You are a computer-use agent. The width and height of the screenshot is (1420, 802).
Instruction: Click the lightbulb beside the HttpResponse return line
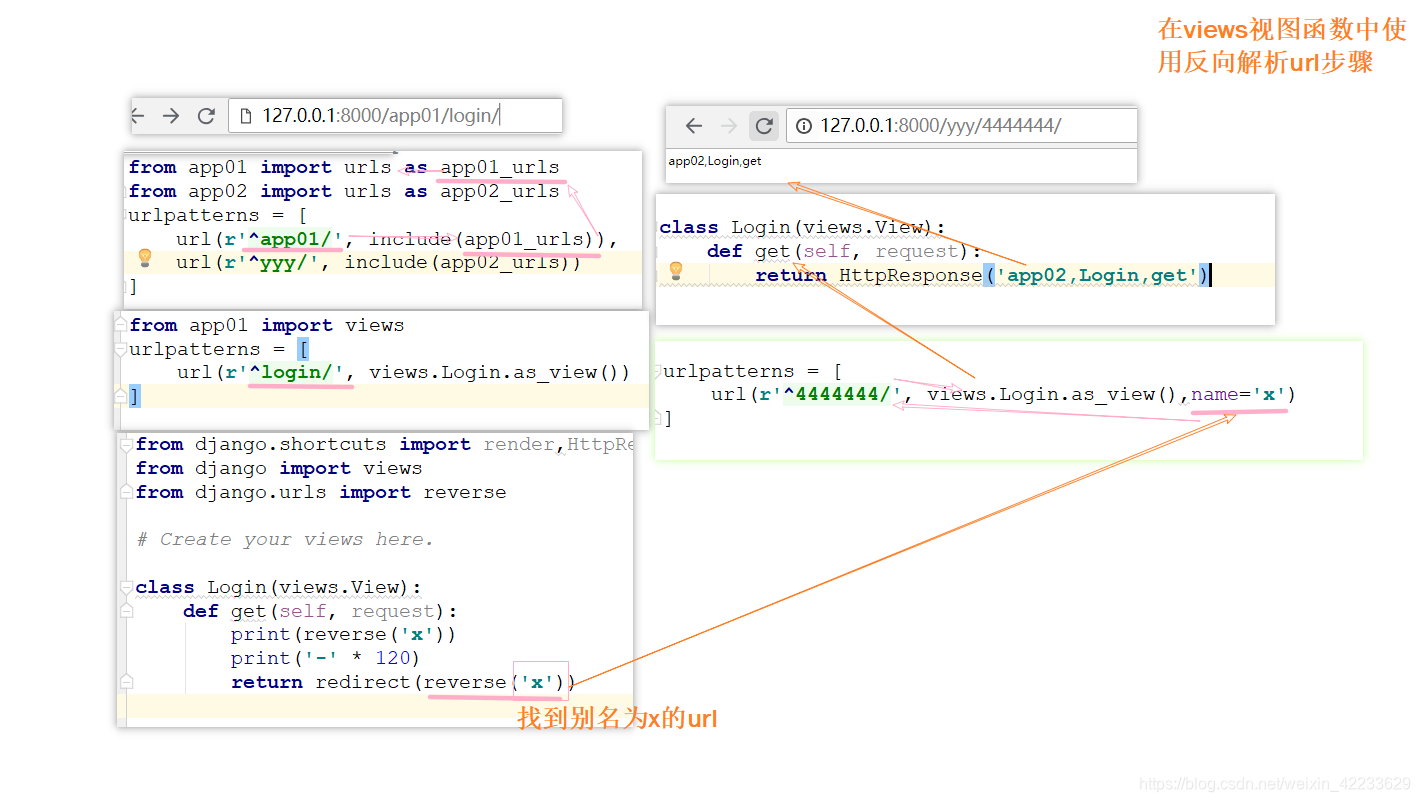pyautogui.click(x=675, y=271)
